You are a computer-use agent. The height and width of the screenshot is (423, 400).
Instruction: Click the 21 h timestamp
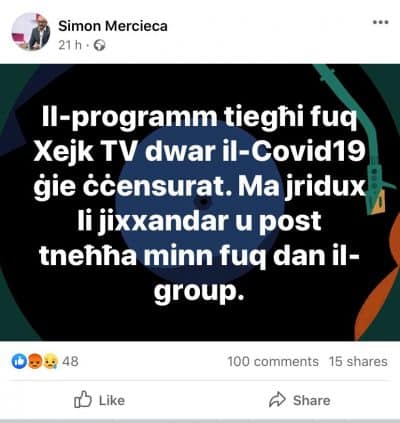[70, 45]
